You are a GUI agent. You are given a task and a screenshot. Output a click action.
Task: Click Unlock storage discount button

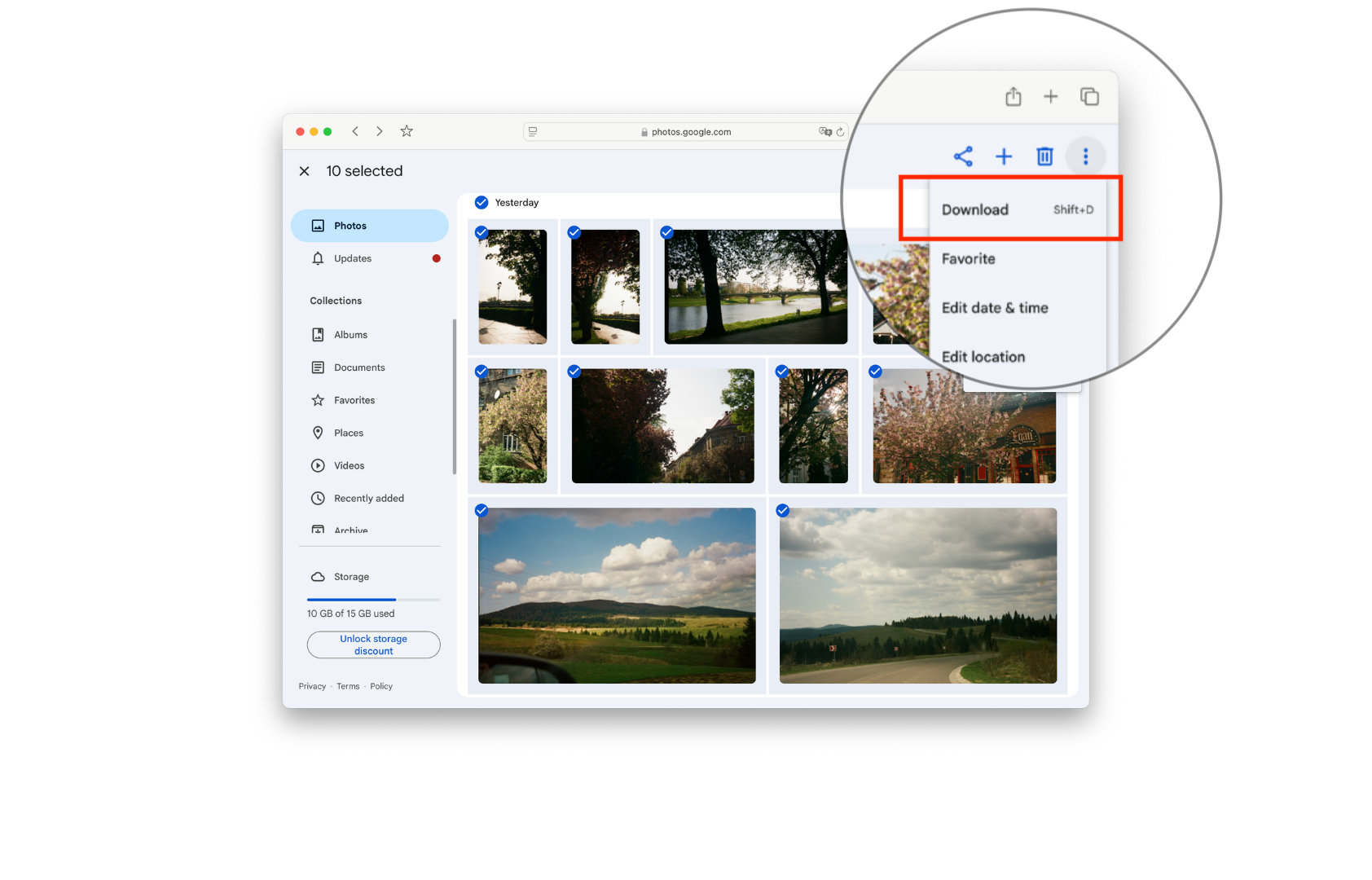tap(373, 645)
